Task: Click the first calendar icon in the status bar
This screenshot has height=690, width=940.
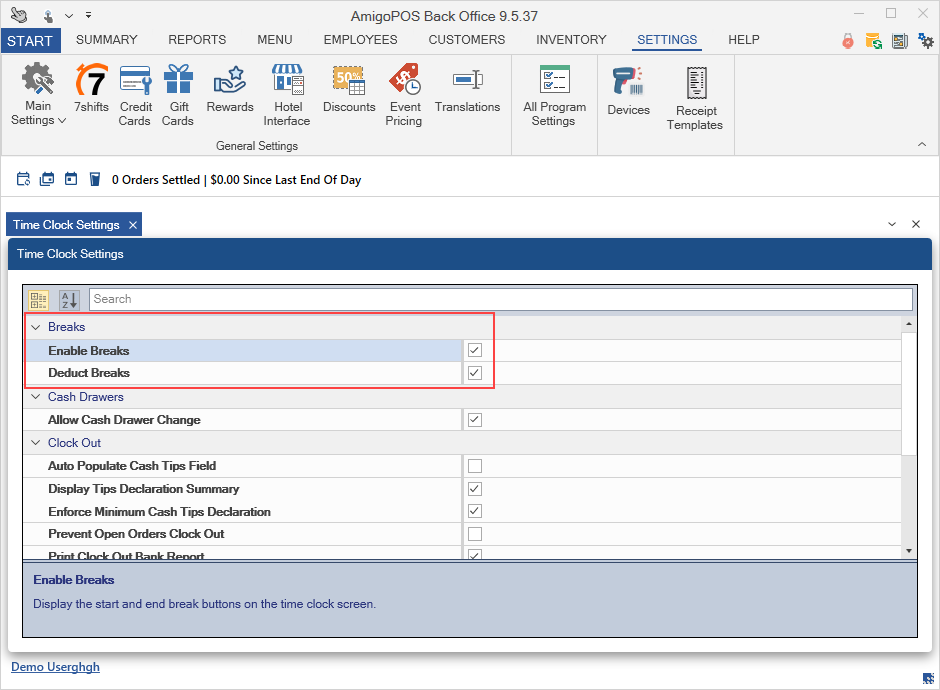Action: point(23,179)
